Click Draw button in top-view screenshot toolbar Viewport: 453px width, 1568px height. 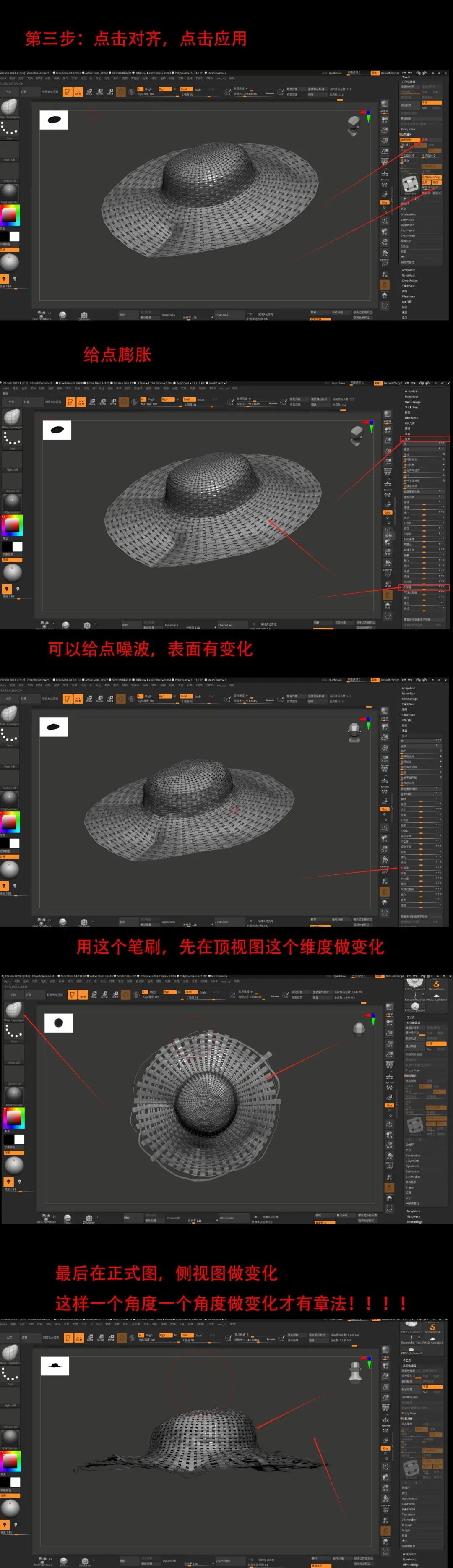(x=82, y=994)
